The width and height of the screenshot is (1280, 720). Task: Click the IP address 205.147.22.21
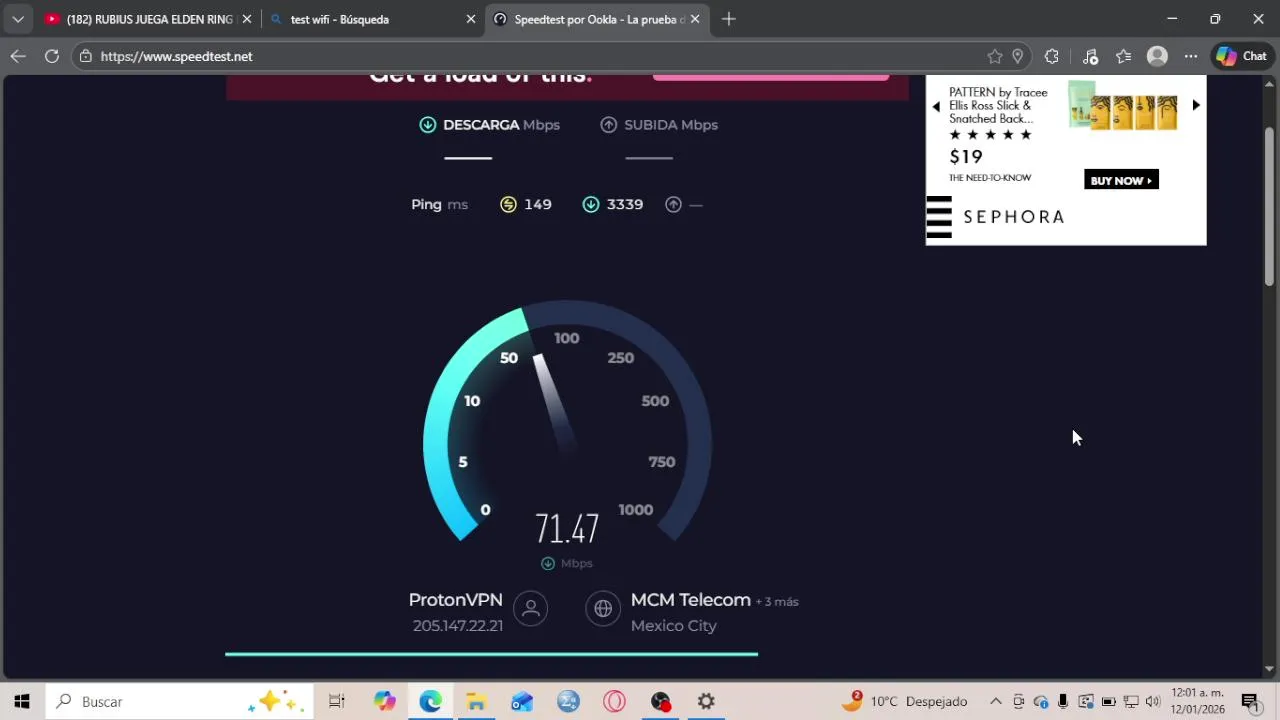tap(458, 626)
